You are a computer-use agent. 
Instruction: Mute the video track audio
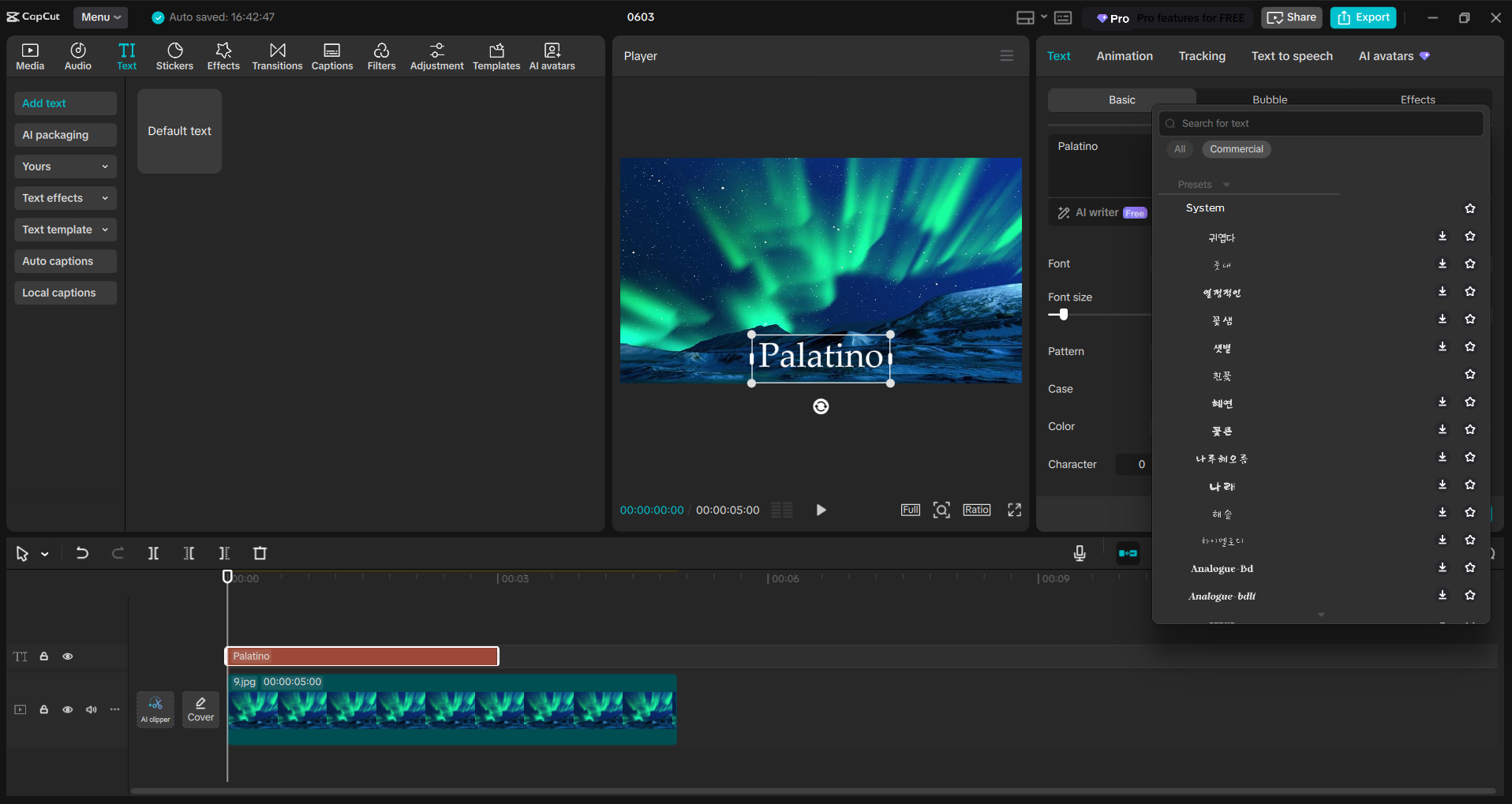[91, 709]
